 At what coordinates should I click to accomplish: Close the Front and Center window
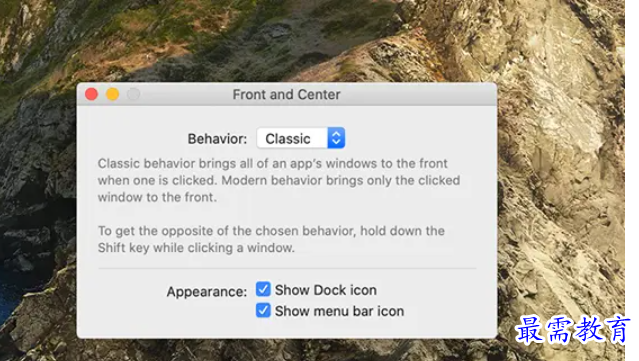click(92, 94)
